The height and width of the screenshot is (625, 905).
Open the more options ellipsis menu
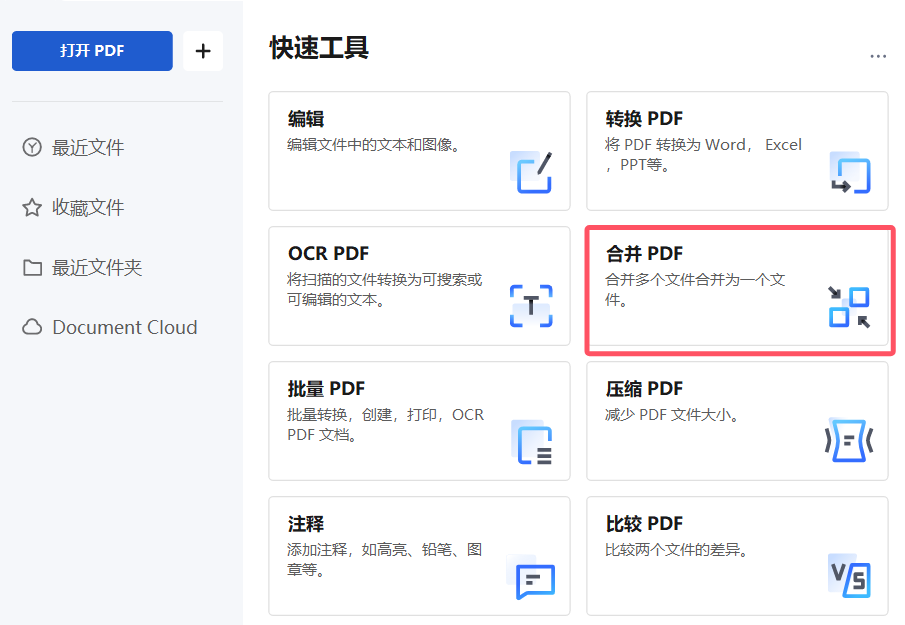(x=878, y=56)
